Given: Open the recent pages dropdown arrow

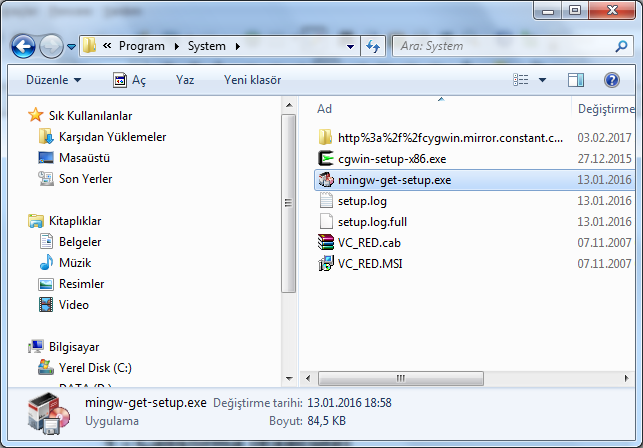Looking at the screenshot, I should point(71,47).
